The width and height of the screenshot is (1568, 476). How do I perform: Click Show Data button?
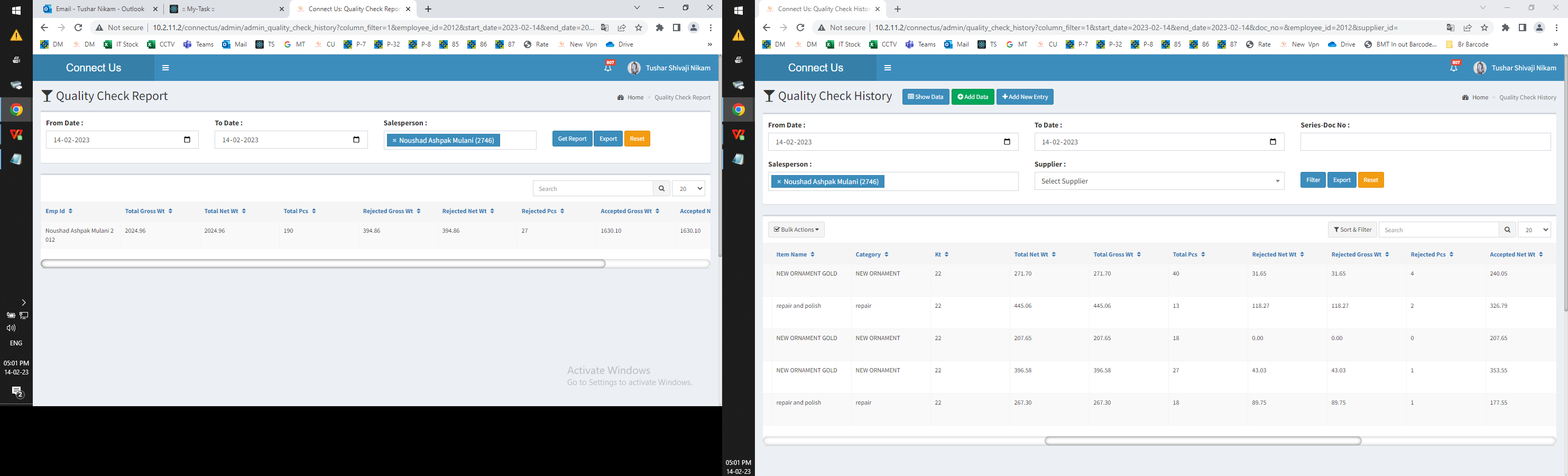[925, 97]
